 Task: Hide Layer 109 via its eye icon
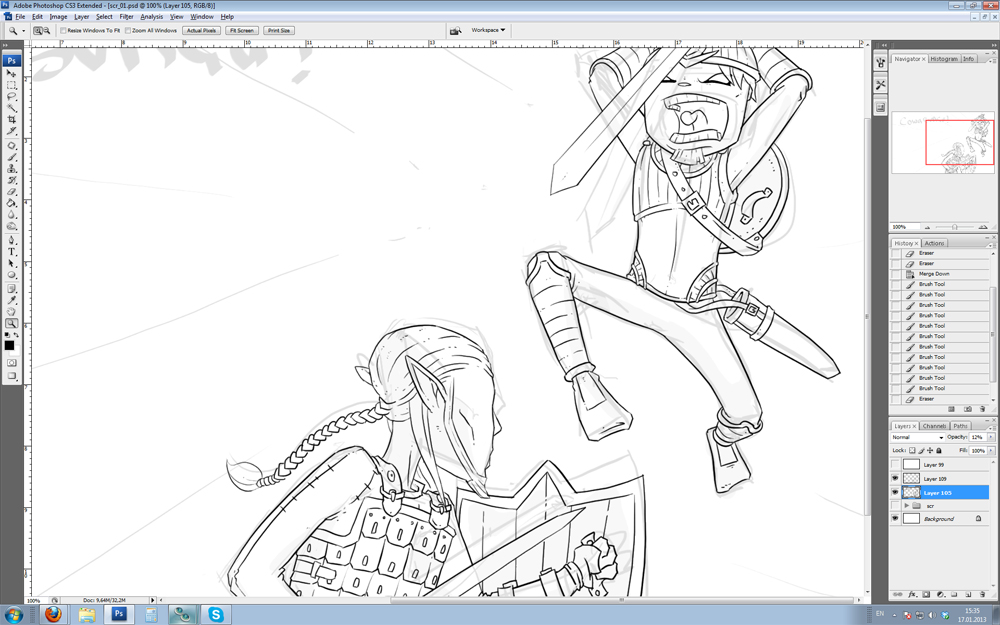pos(895,478)
